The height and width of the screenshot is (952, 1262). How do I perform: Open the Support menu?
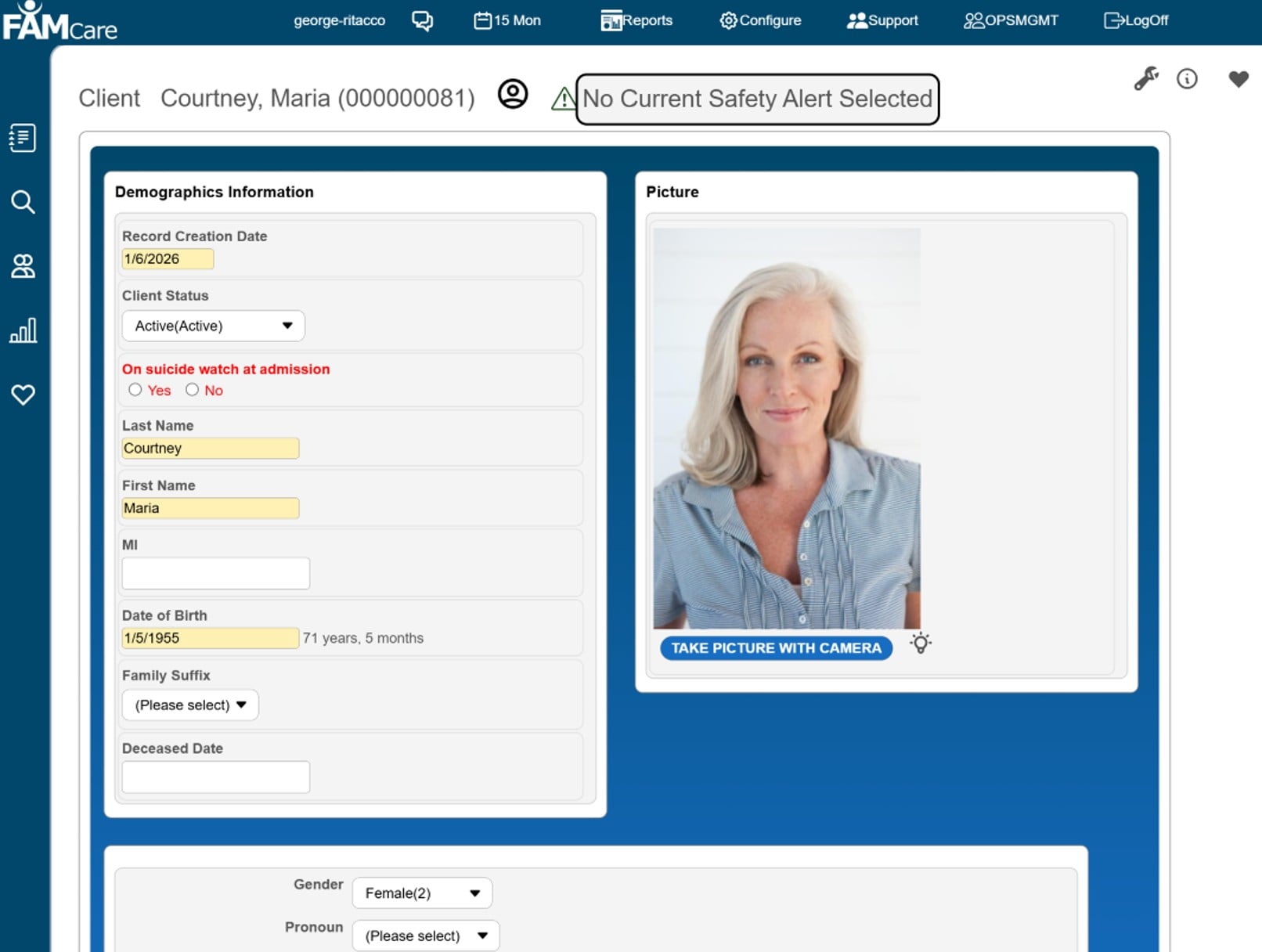[882, 20]
